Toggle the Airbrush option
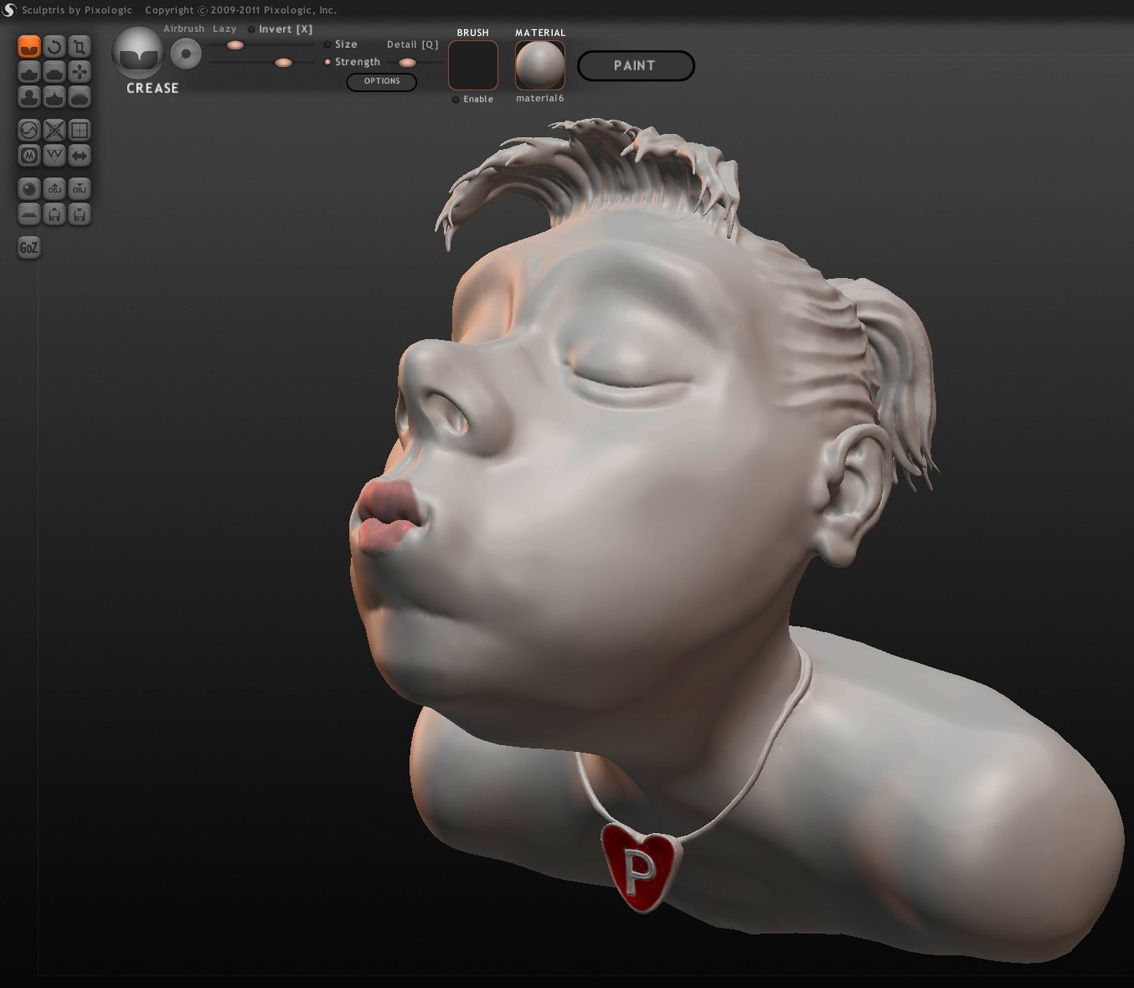Image resolution: width=1134 pixels, height=988 pixels. pyautogui.click(x=184, y=29)
